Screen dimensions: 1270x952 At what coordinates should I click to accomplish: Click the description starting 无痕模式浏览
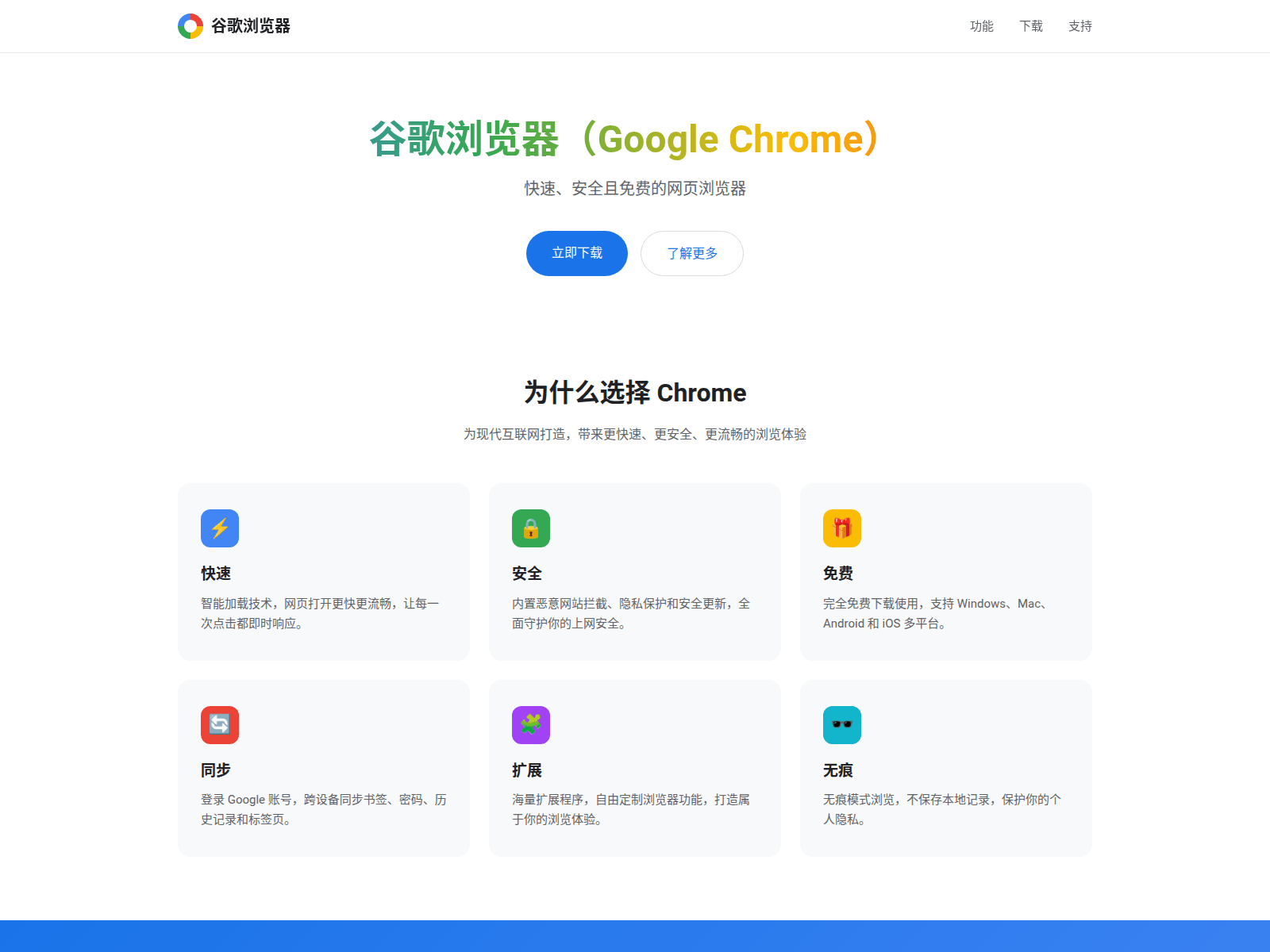tap(942, 809)
